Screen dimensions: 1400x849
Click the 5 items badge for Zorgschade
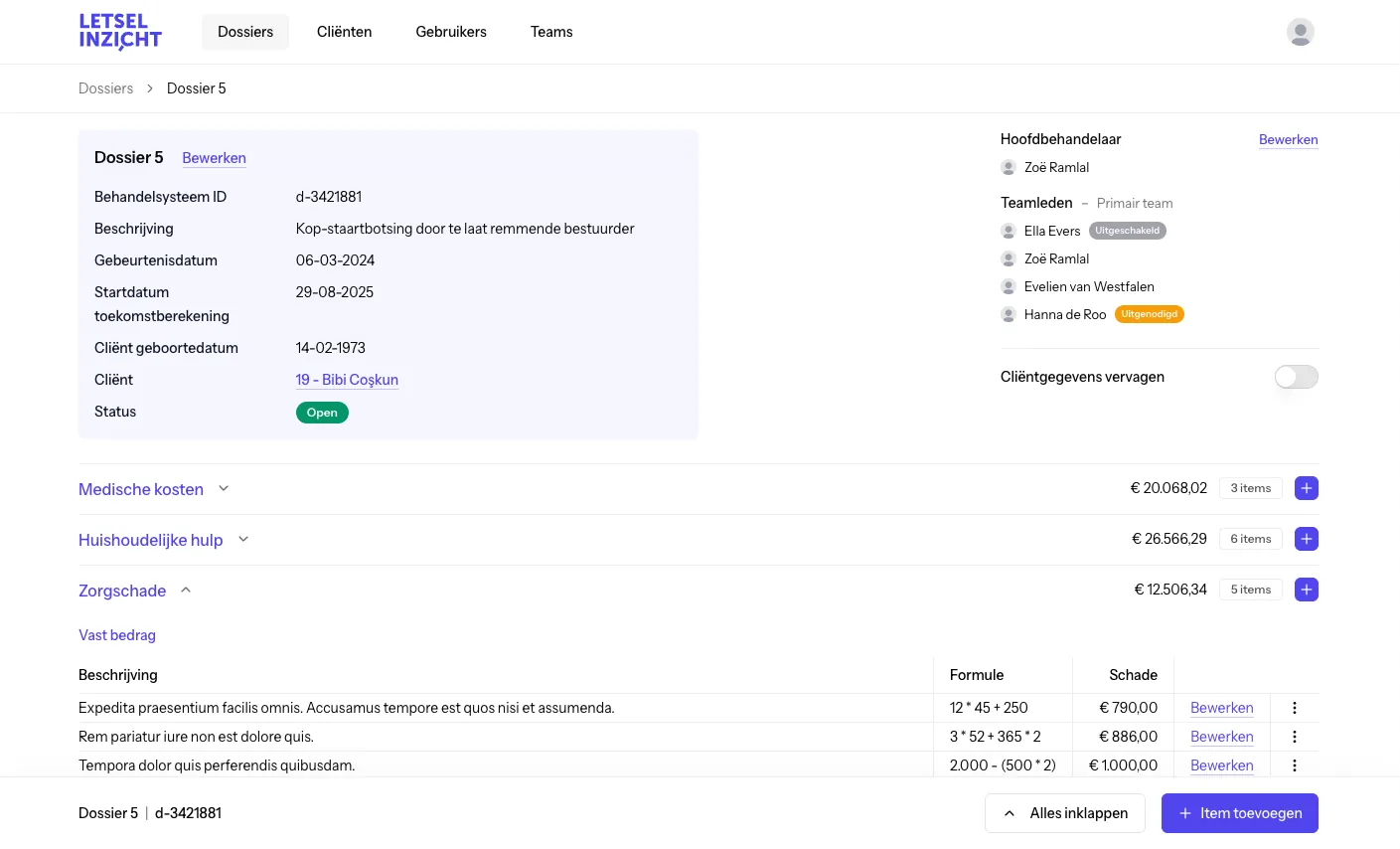(1251, 590)
